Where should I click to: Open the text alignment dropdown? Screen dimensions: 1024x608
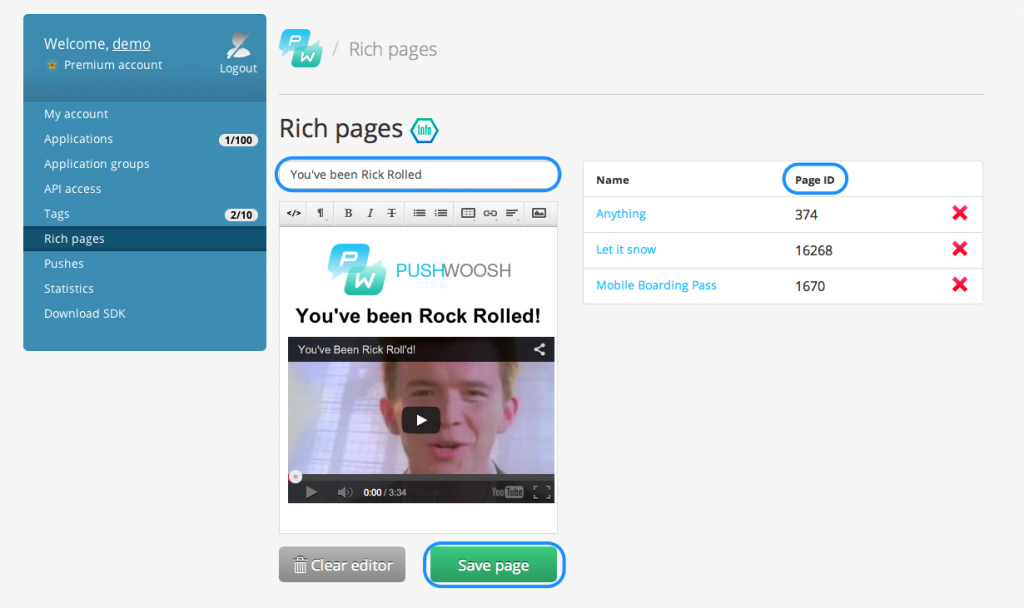tap(512, 213)
